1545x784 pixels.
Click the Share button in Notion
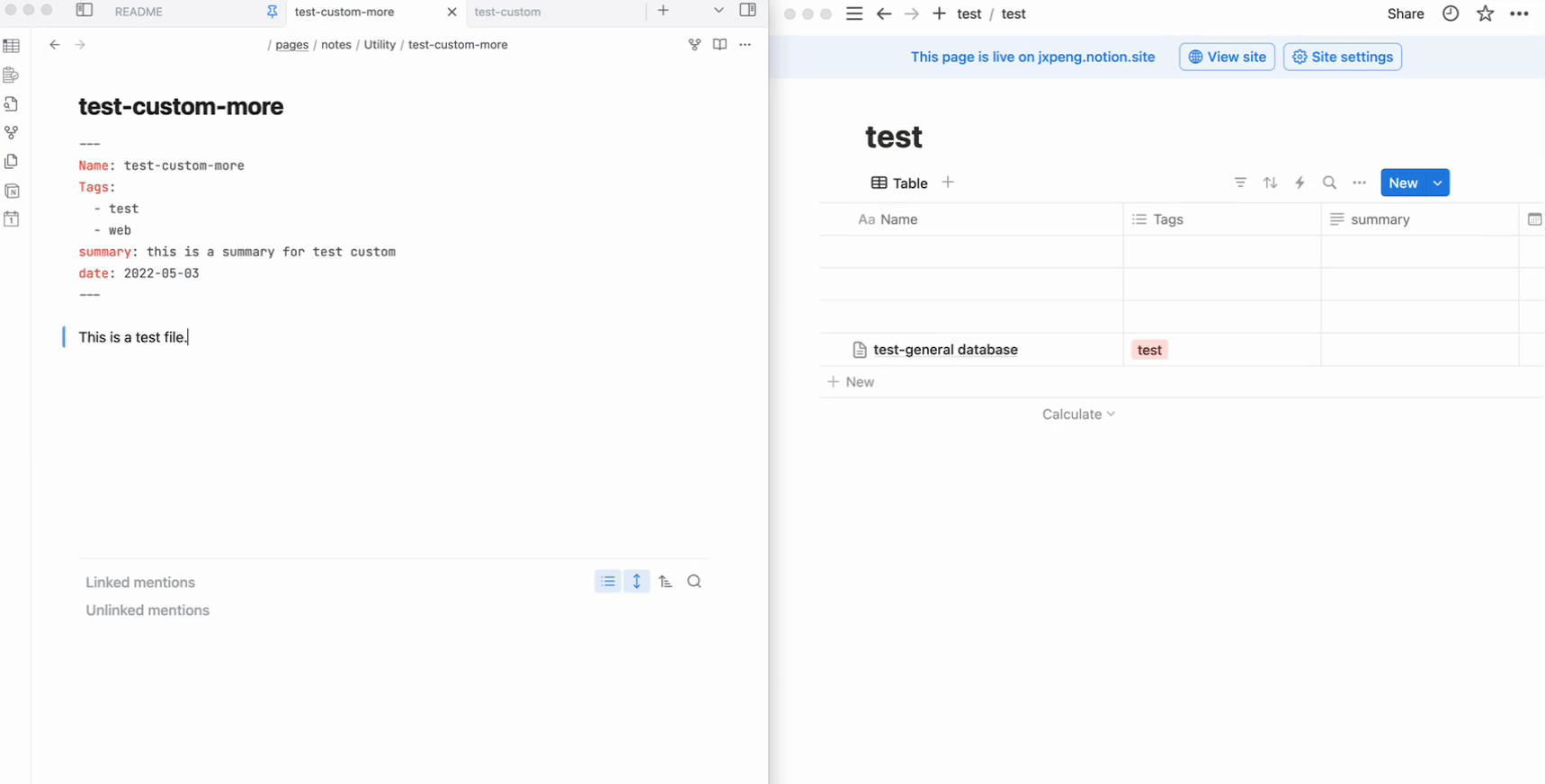[x=1405, y=13]
